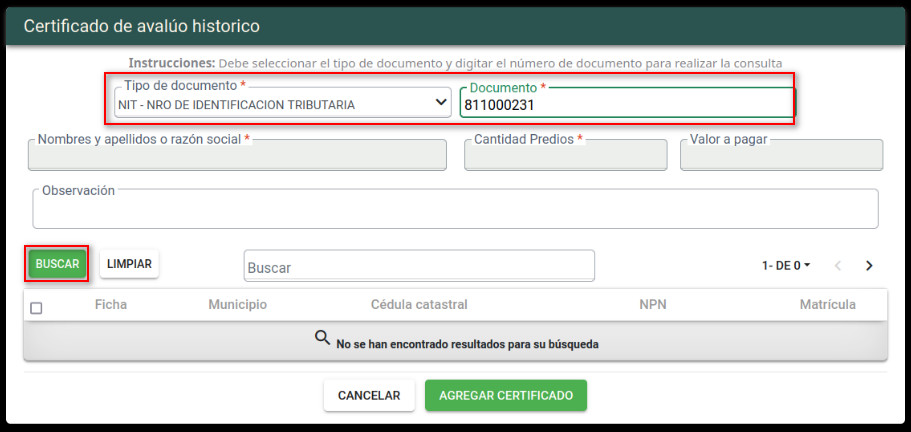Go to the next page arrow
This screenshot has width=911, height=432.
coord(869,266)
